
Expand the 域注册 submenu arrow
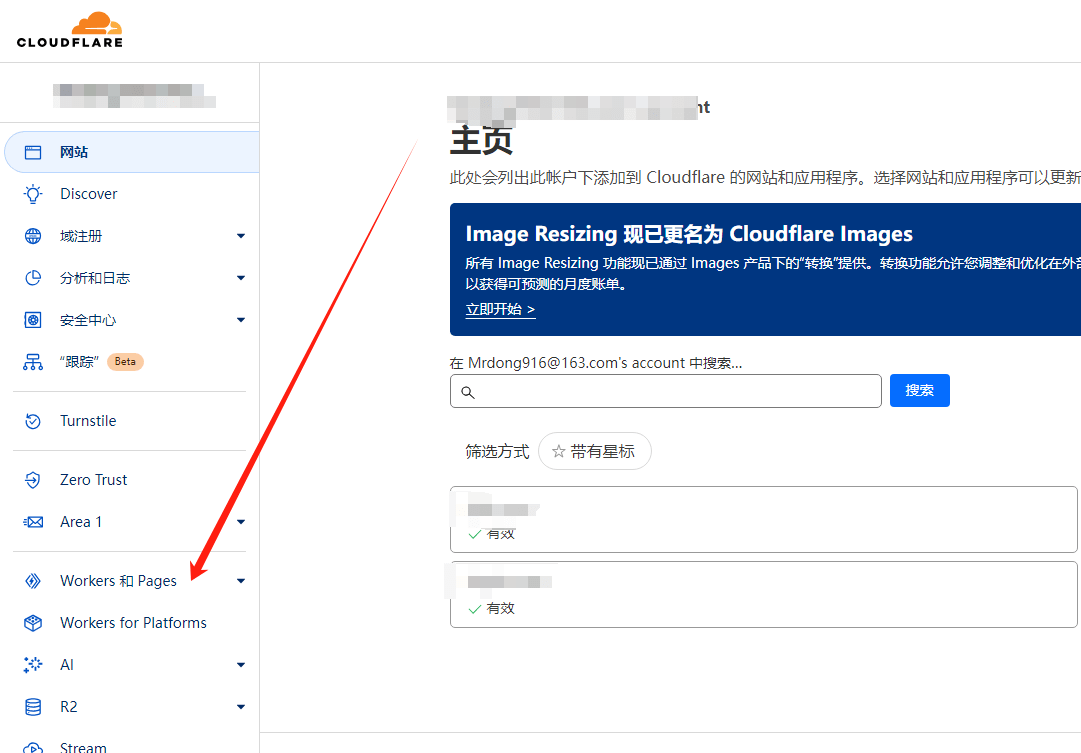coord(241,236)
